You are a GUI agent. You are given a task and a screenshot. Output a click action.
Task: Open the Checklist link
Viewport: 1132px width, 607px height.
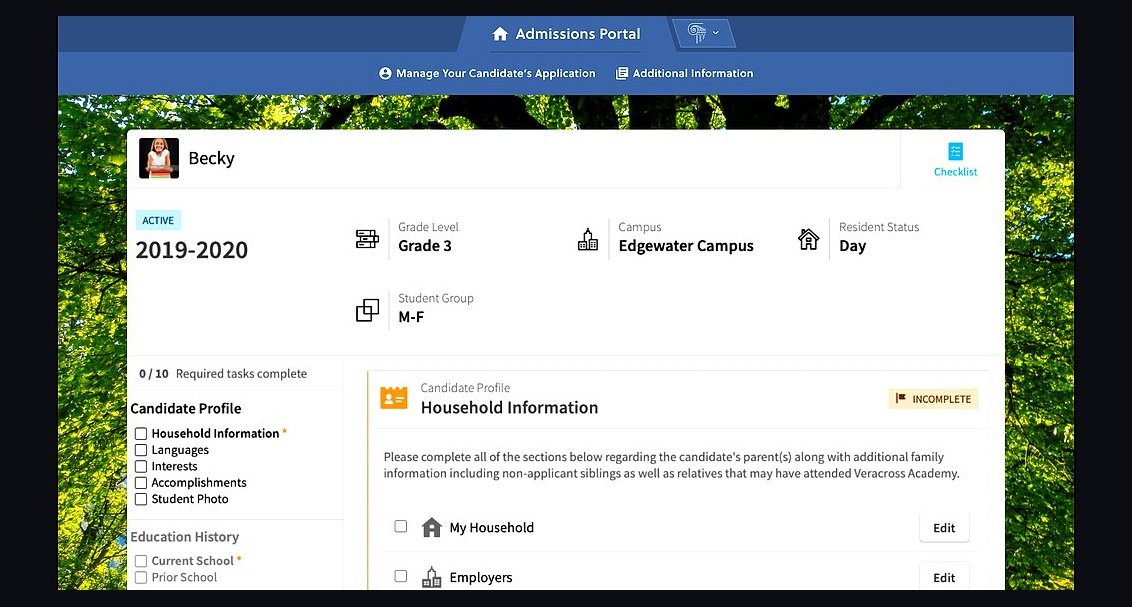tap(955, 172)
